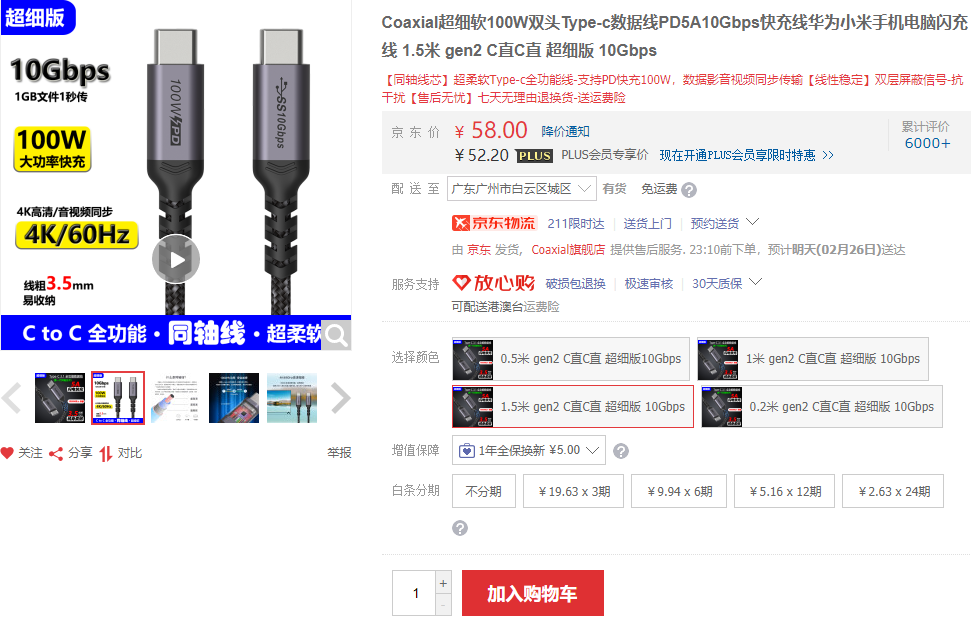971x619 pixels.
Task: Select 0.2米 gen2 C直C直 option
Action: coord(822,407)
